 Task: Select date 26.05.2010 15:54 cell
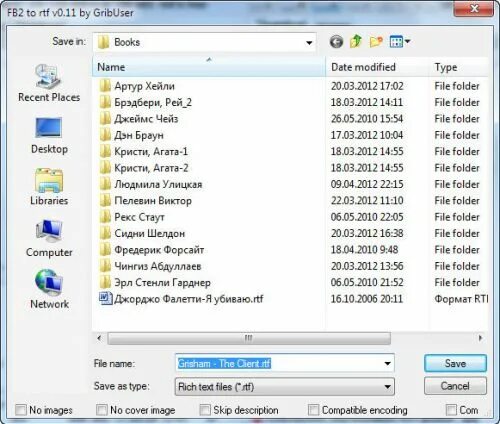coord(367,119)
